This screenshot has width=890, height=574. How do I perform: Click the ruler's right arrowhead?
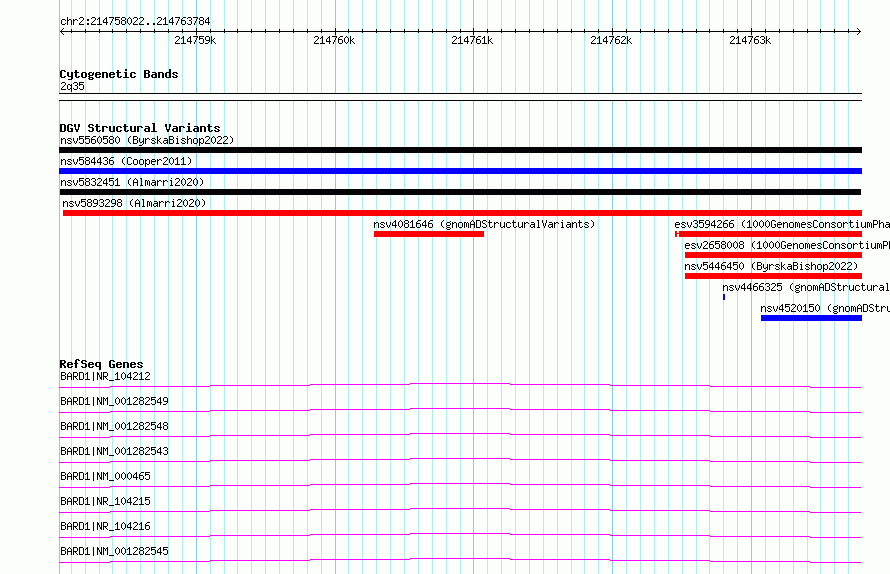tap(859, 32)
